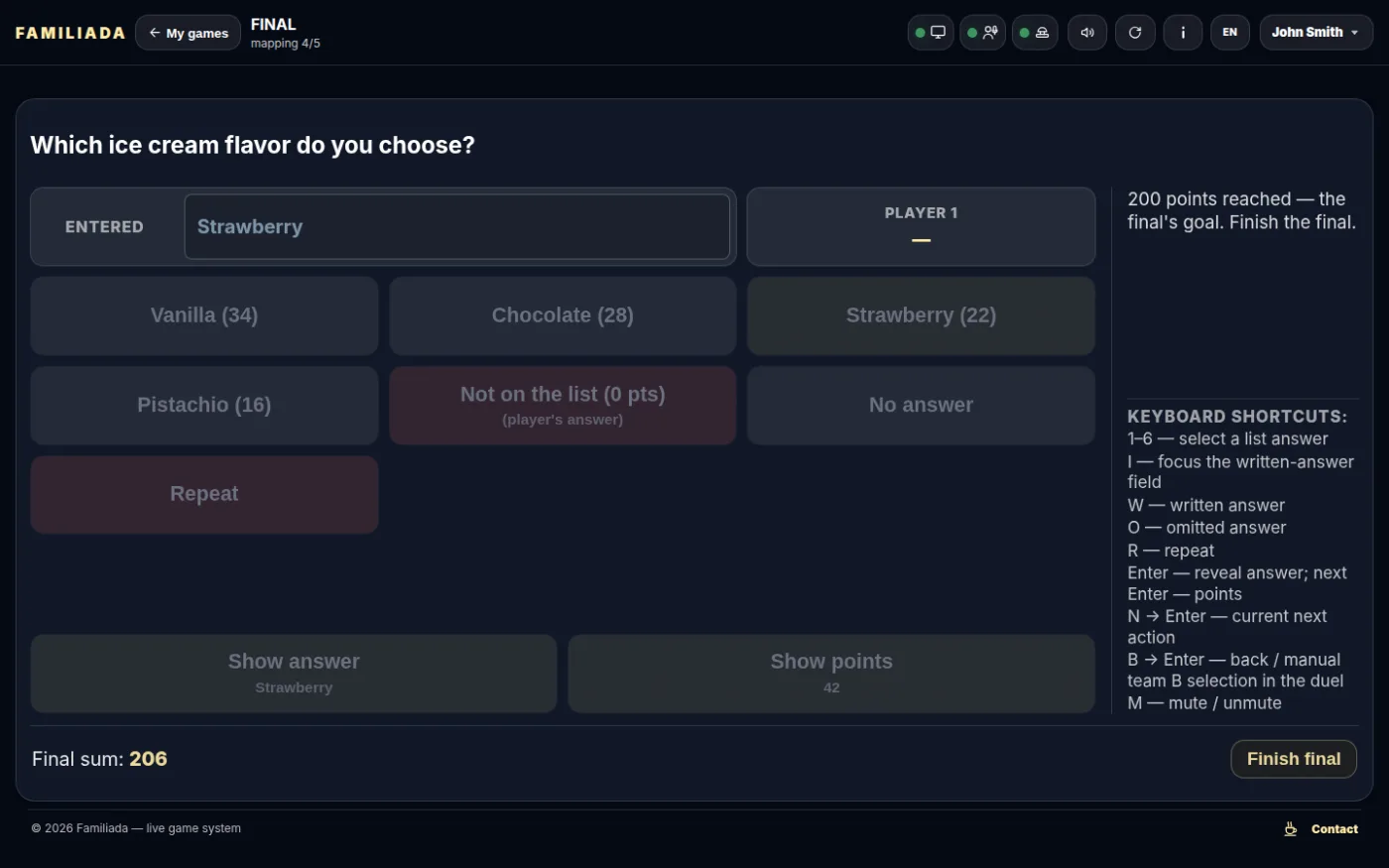
Task: Open the buzzer device status icon
Action: coord(1035,33)
